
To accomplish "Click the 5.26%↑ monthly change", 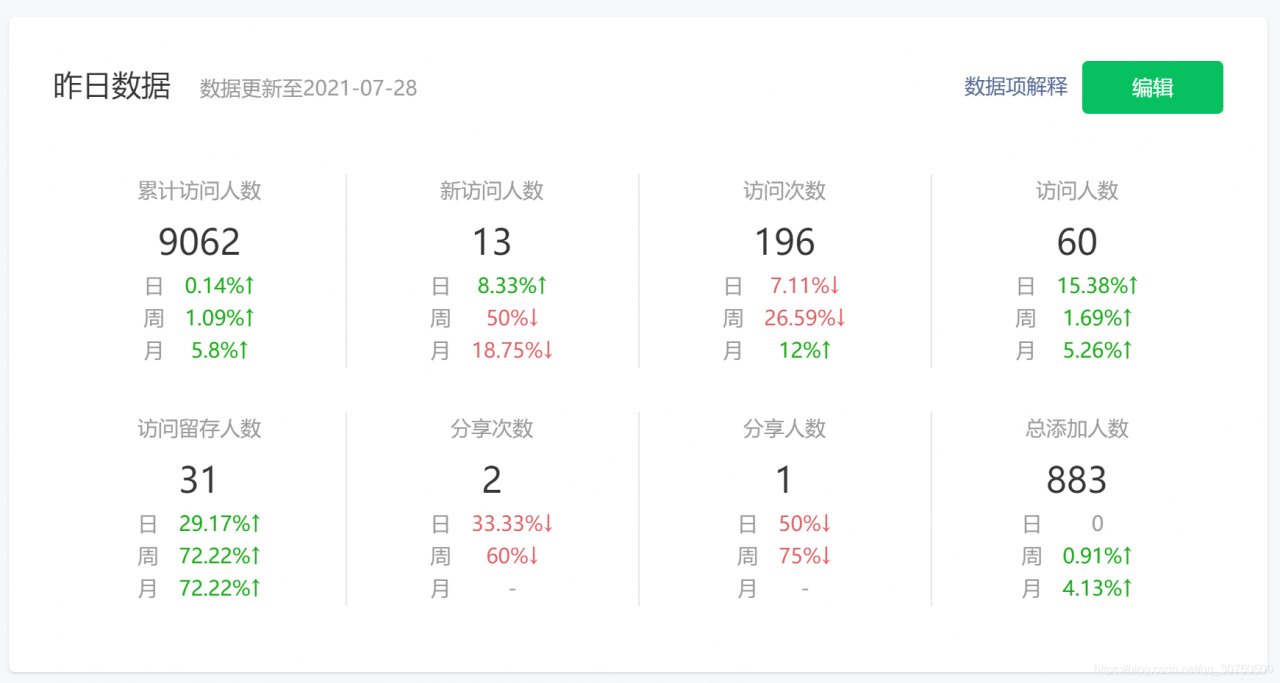I will 1098,351.
